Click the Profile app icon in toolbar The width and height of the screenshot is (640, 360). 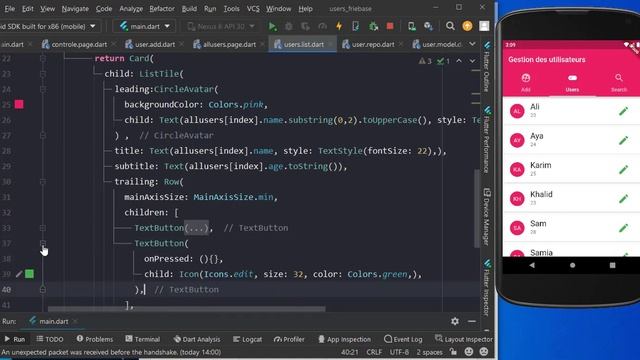tap(322, 27)
